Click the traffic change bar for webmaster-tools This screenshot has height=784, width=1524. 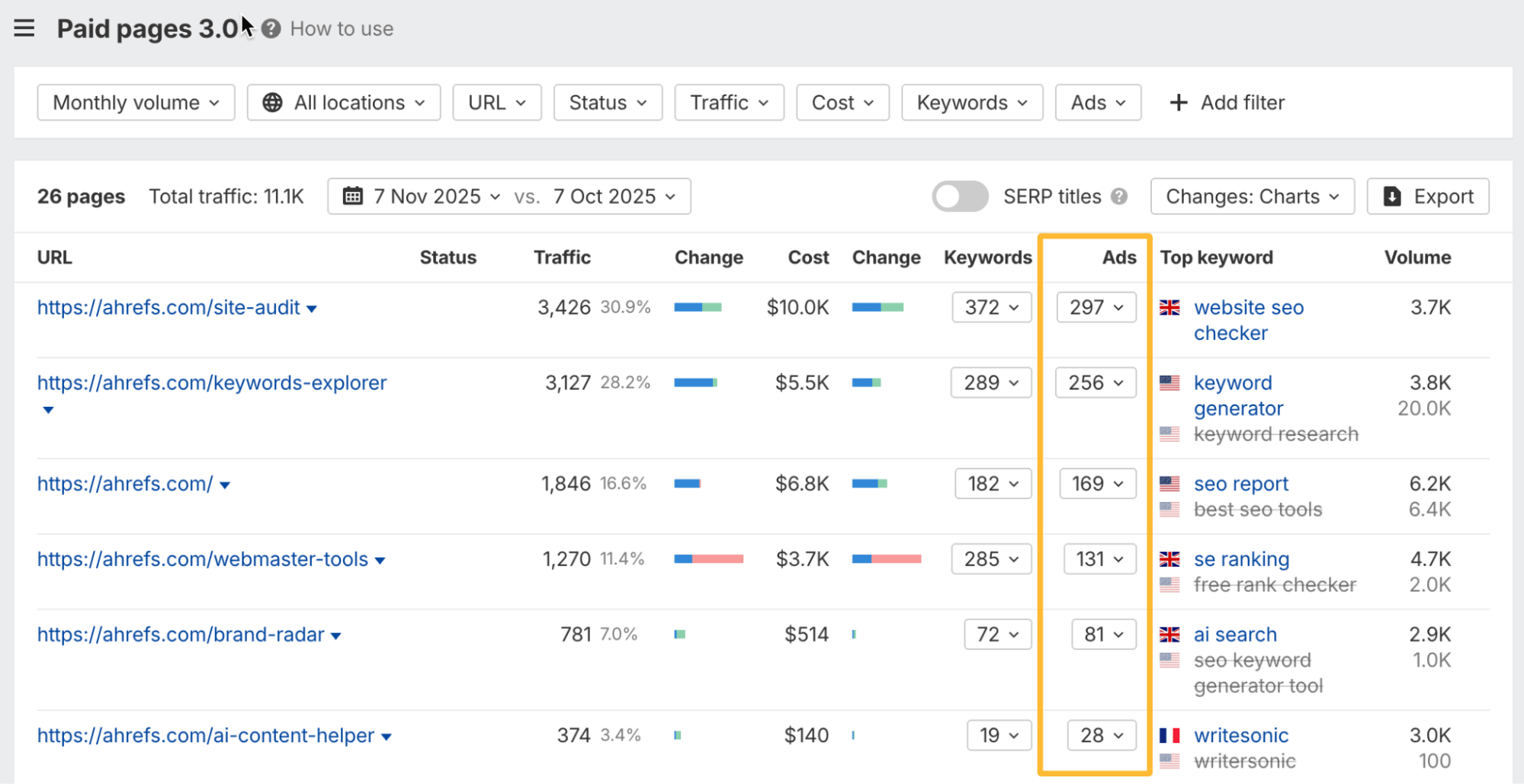708,559
